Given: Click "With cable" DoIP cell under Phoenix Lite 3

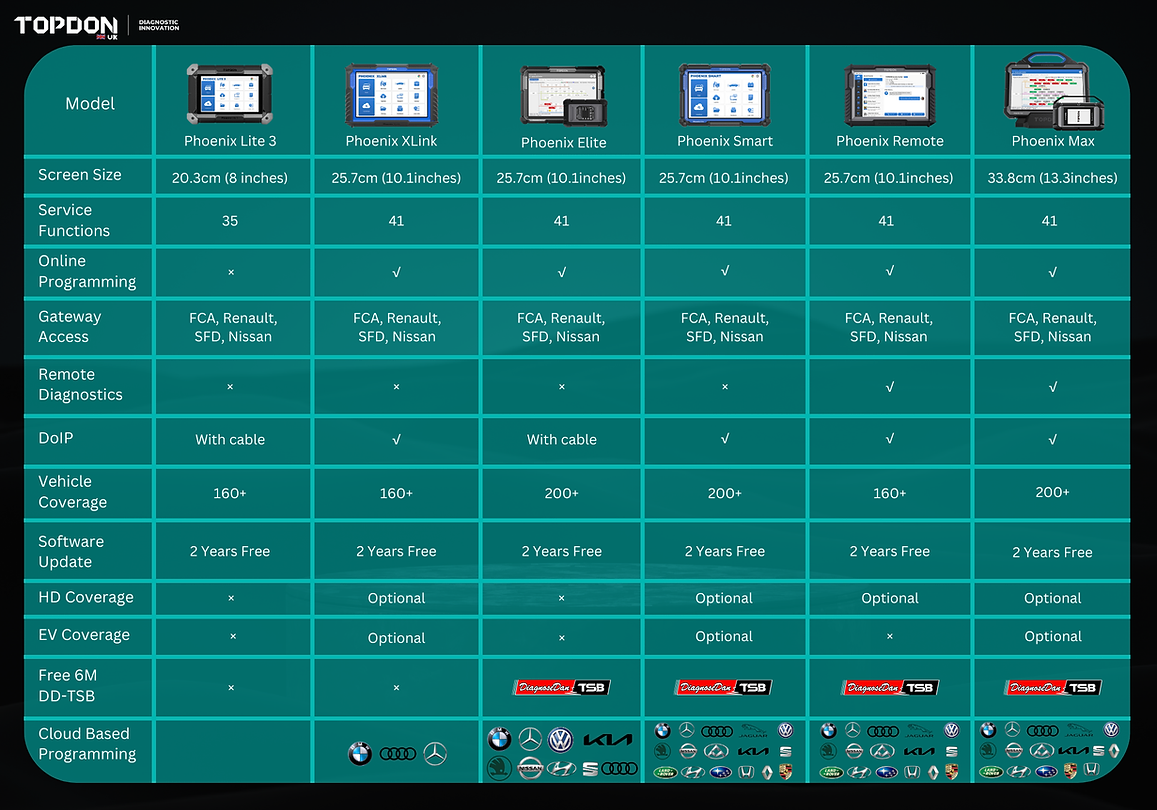Looking at the screenshot, I should tap(229, 440).
